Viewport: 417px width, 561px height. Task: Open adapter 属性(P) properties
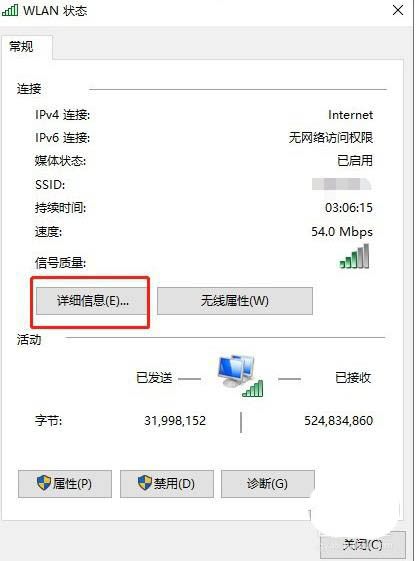coord(65,484)
